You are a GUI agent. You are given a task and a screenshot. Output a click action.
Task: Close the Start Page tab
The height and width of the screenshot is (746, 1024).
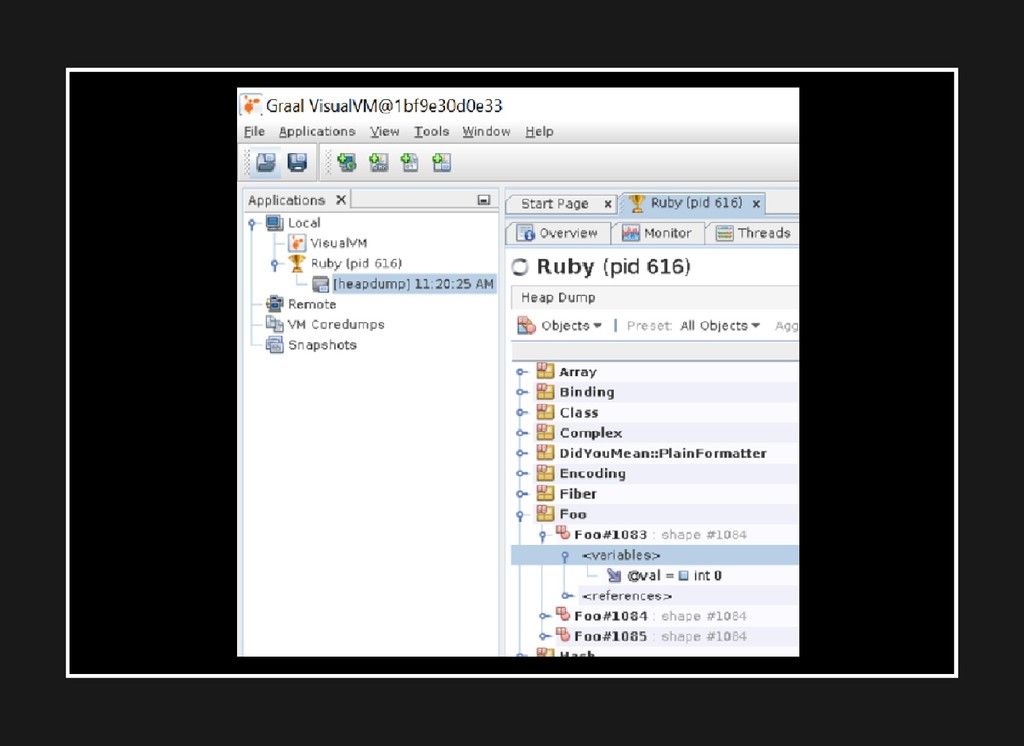608,204
